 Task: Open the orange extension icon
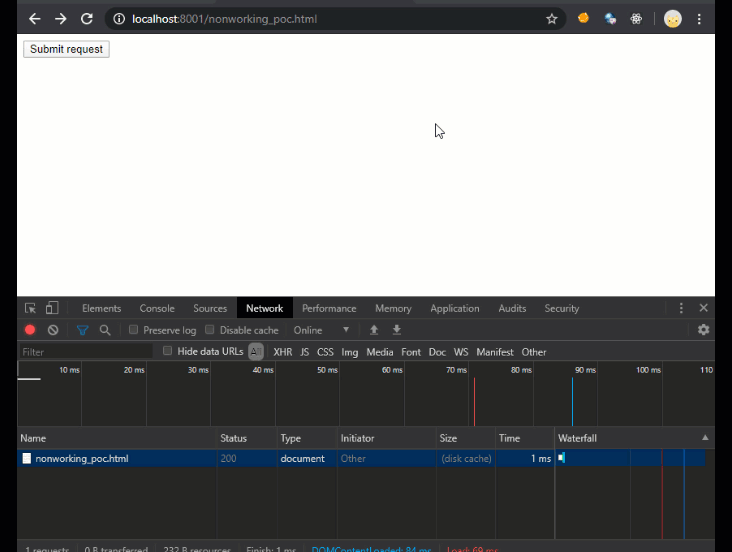coord(583,18)
